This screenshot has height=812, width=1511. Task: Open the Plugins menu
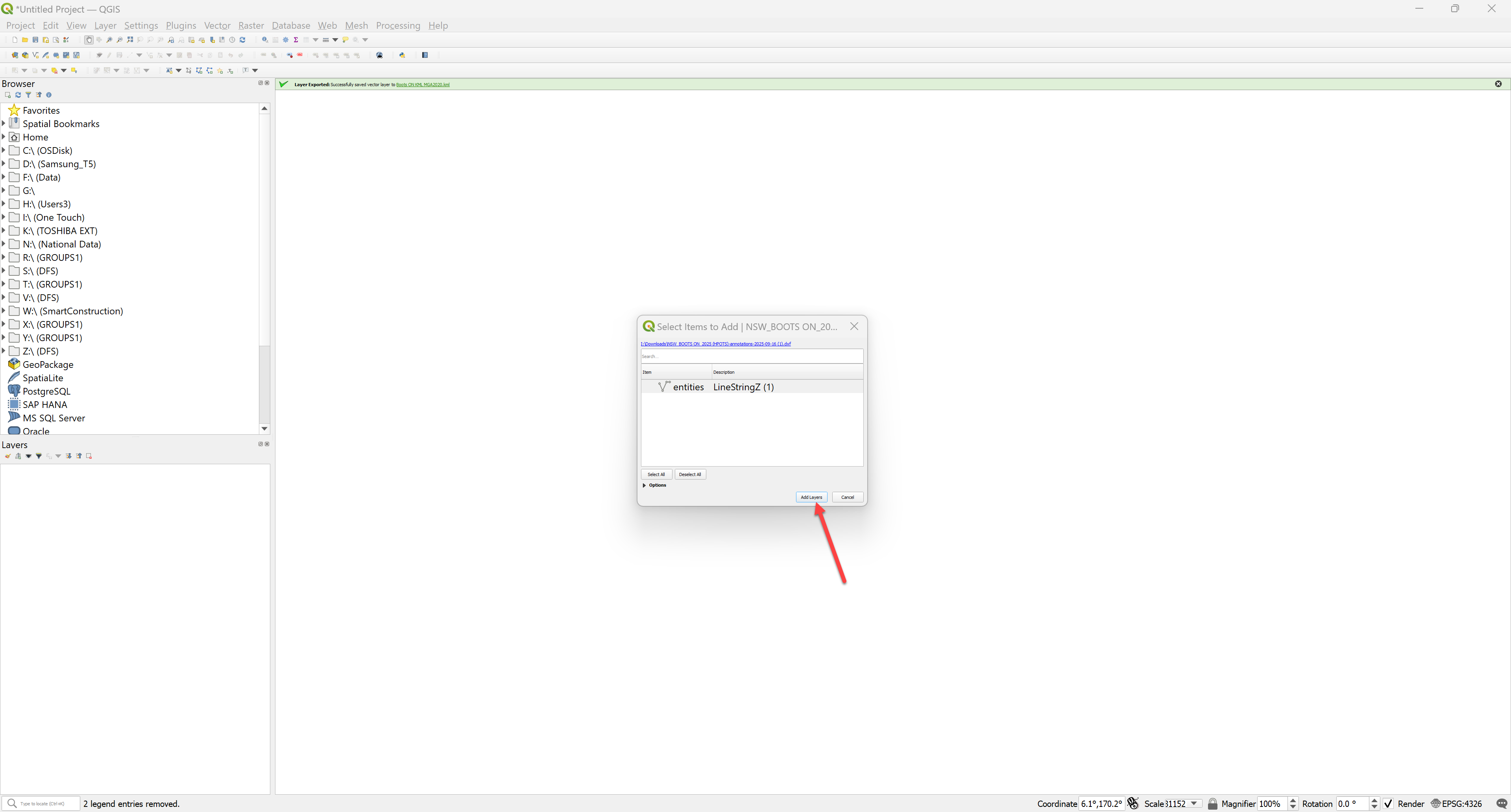181,25
